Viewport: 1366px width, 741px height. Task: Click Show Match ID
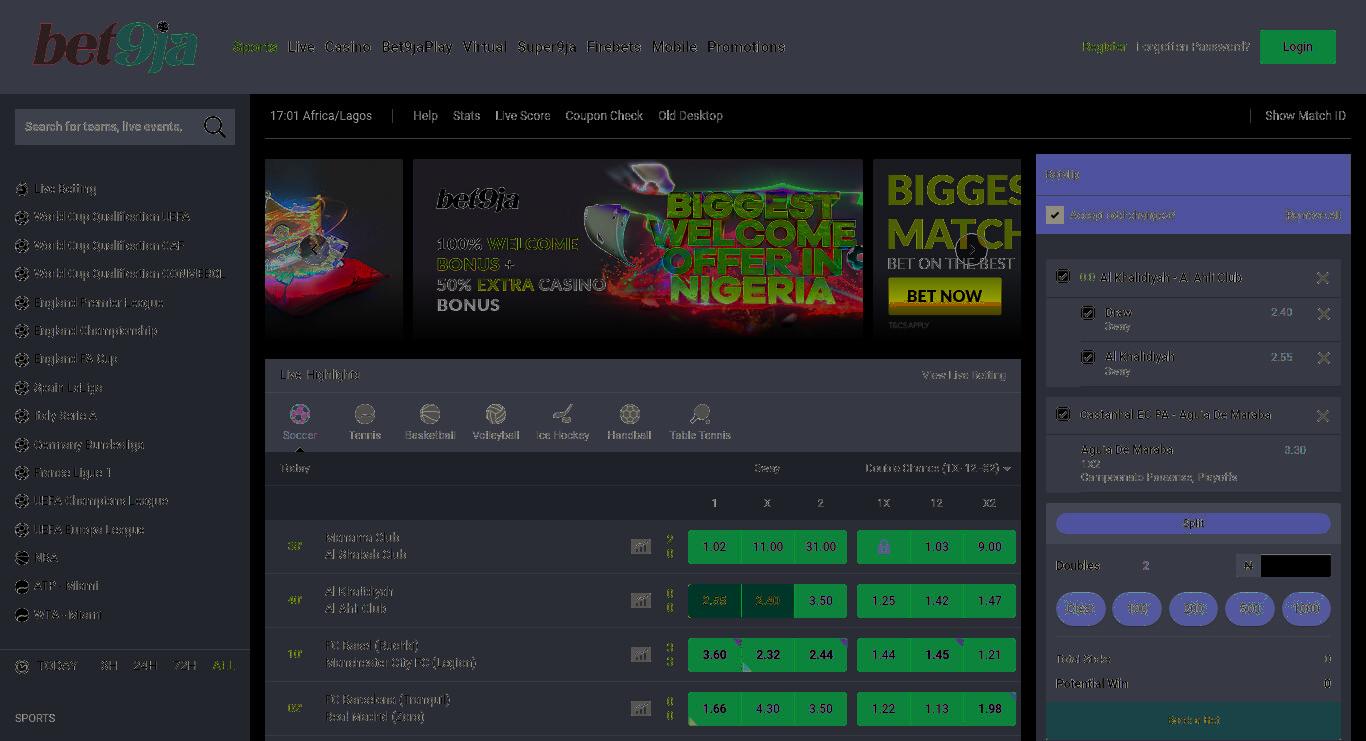pos(1305,116)
